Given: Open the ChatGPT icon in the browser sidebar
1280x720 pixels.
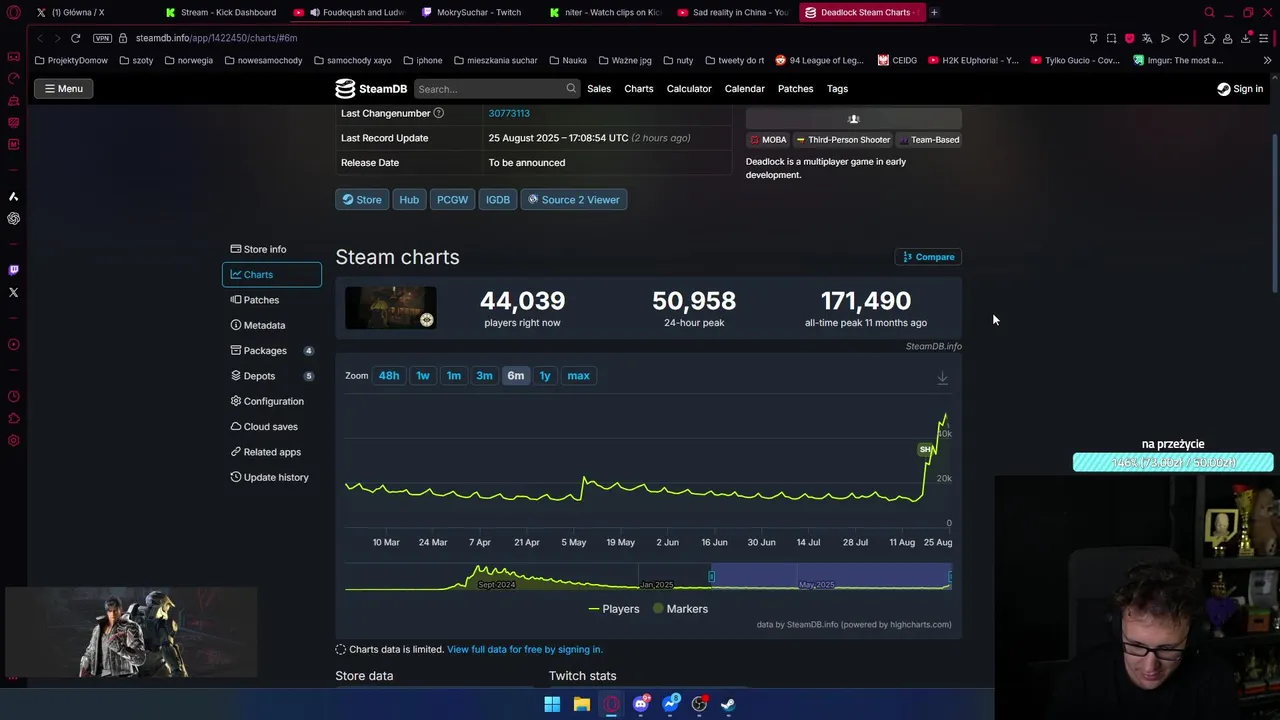Looking at the screenshot, I should click(13, 218).
